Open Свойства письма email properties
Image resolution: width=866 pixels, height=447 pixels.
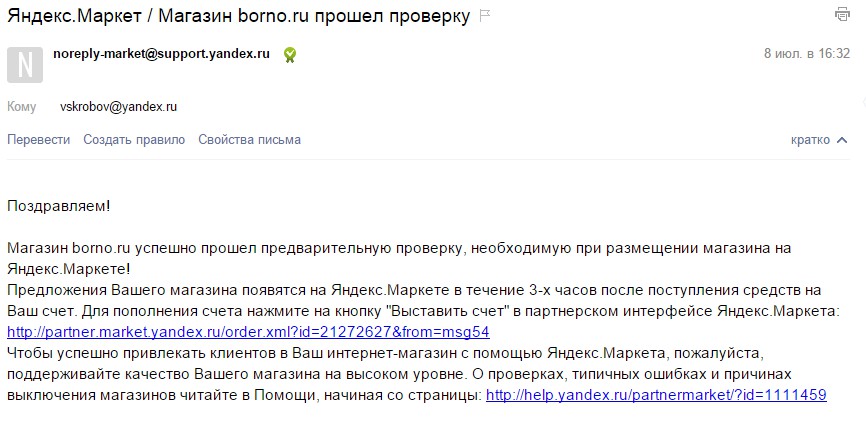(249, 140)
